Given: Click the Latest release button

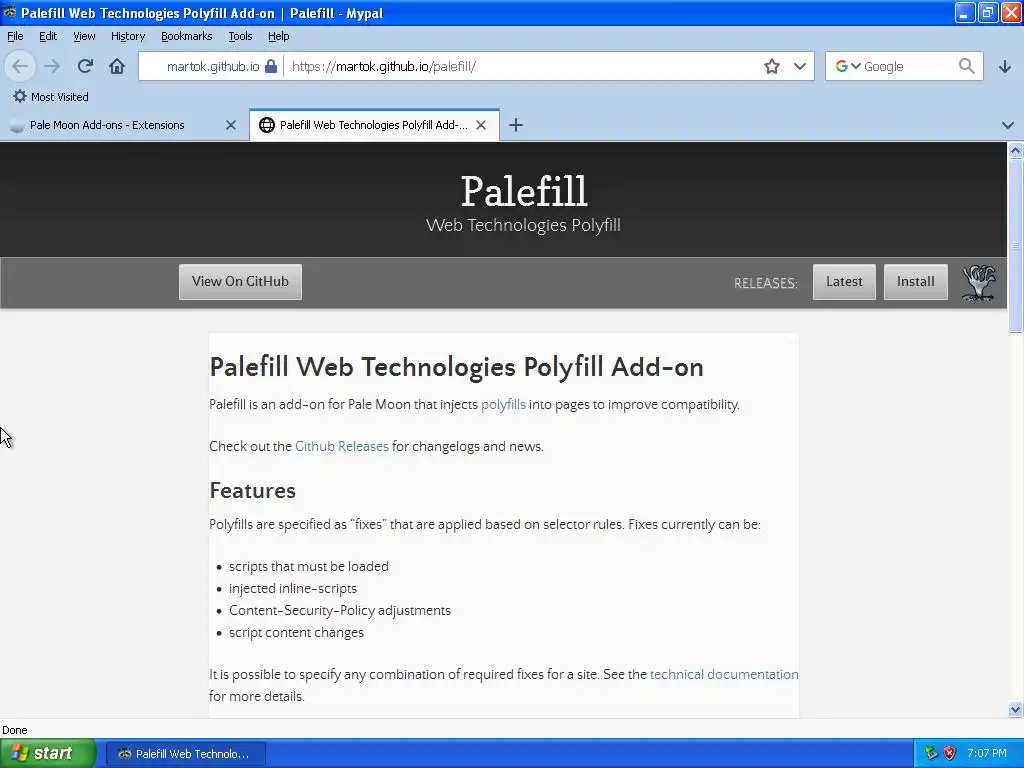Looking at the screenshot, I should (844, 281).
